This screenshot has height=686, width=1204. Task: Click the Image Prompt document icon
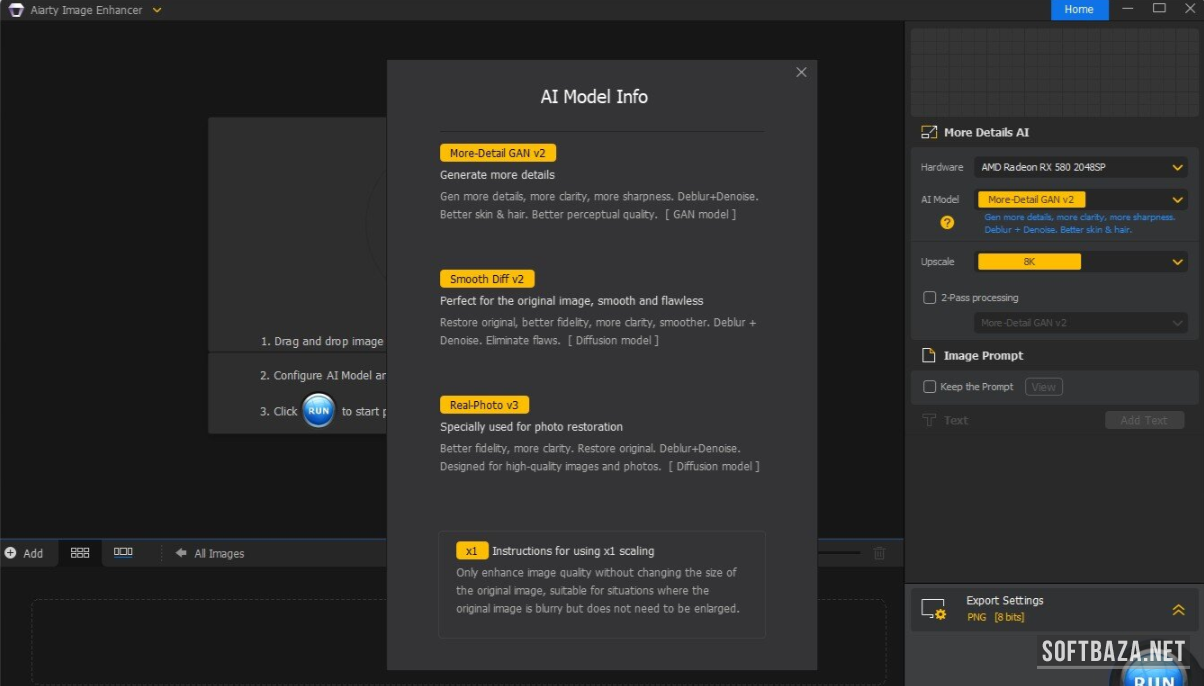(x=928, y=356)
